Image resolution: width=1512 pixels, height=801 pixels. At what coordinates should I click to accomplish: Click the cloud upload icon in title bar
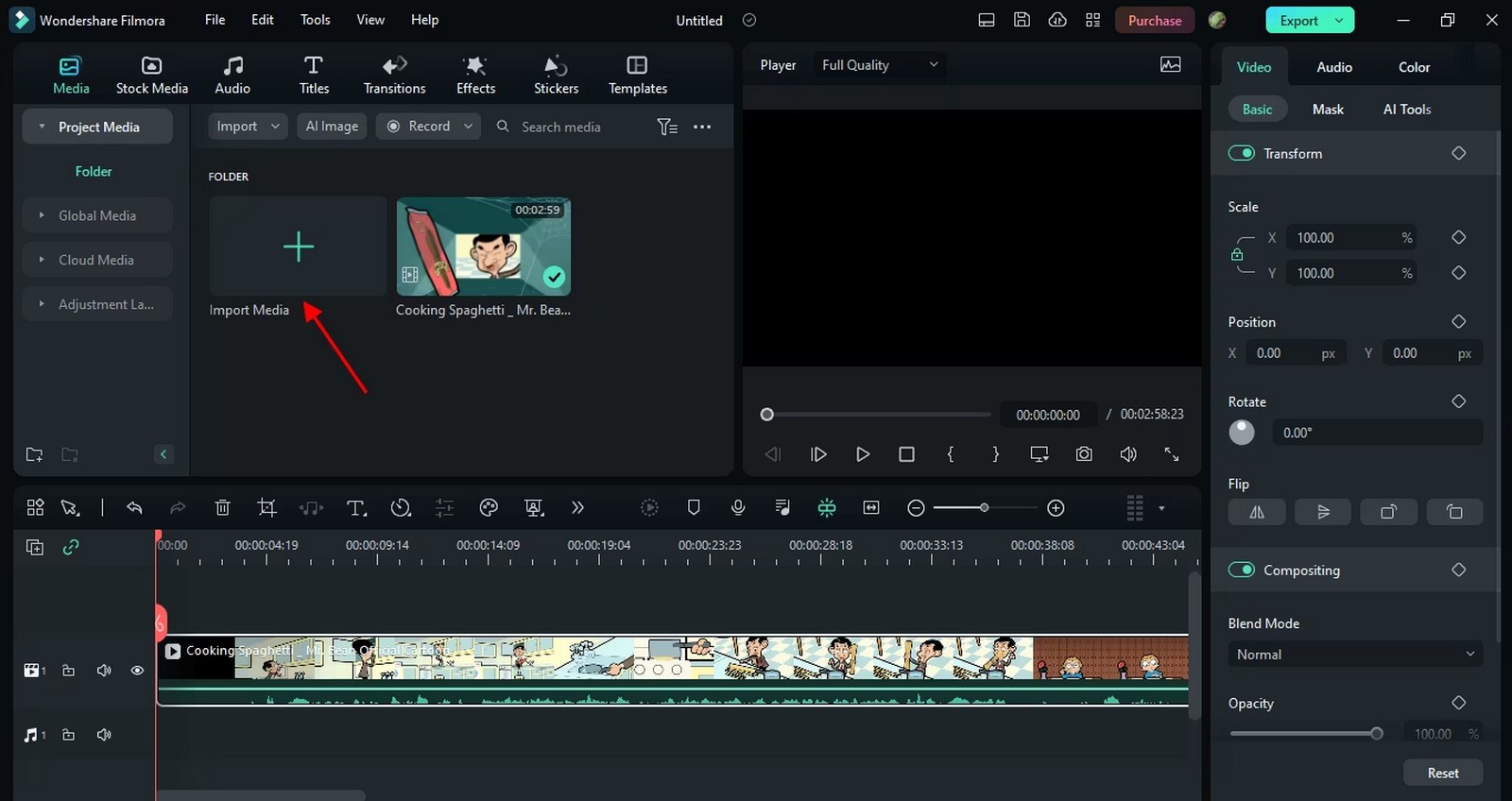point(1057,20)
